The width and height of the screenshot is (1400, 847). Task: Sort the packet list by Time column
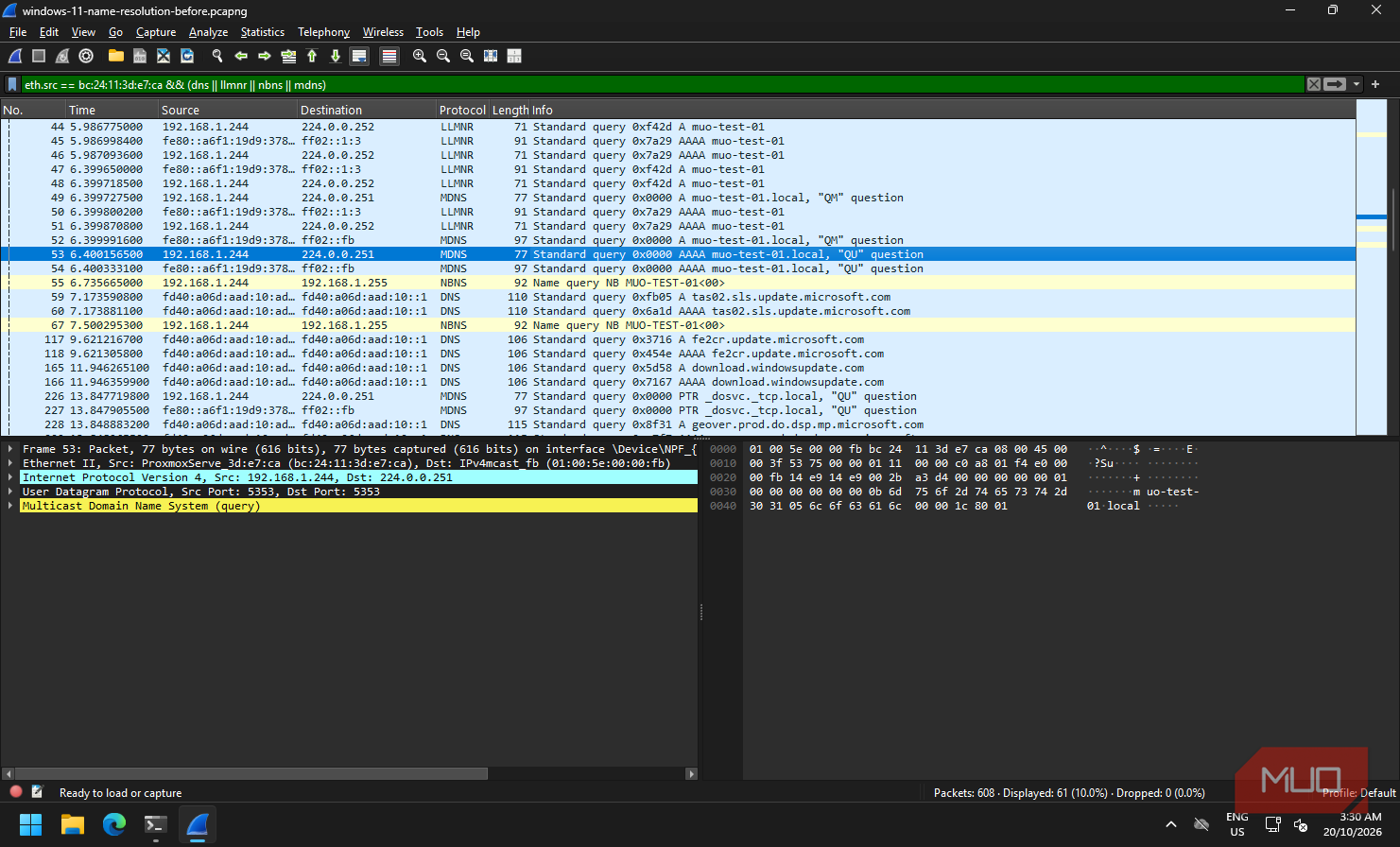pyautogui.click(x=112, y=111)
